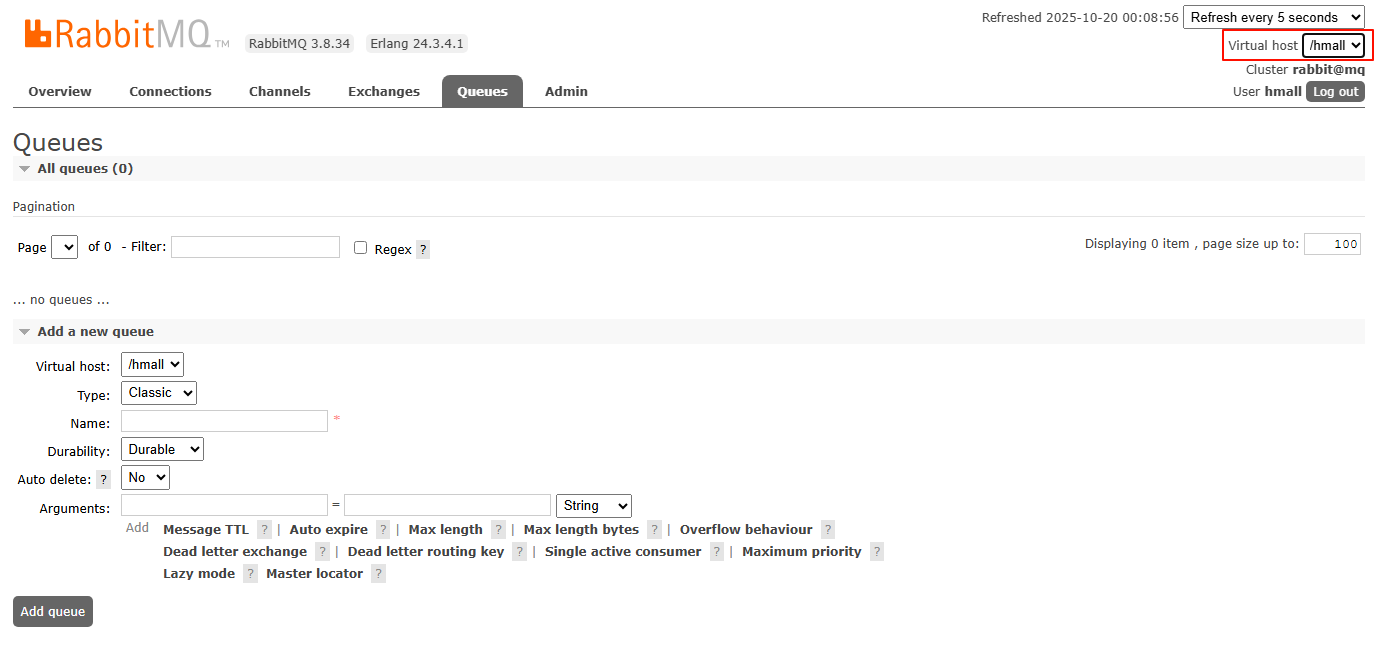Add the Dead letter exchange argument
The width and height of the screenshot is (1376, 645).
tap(235, 552)
